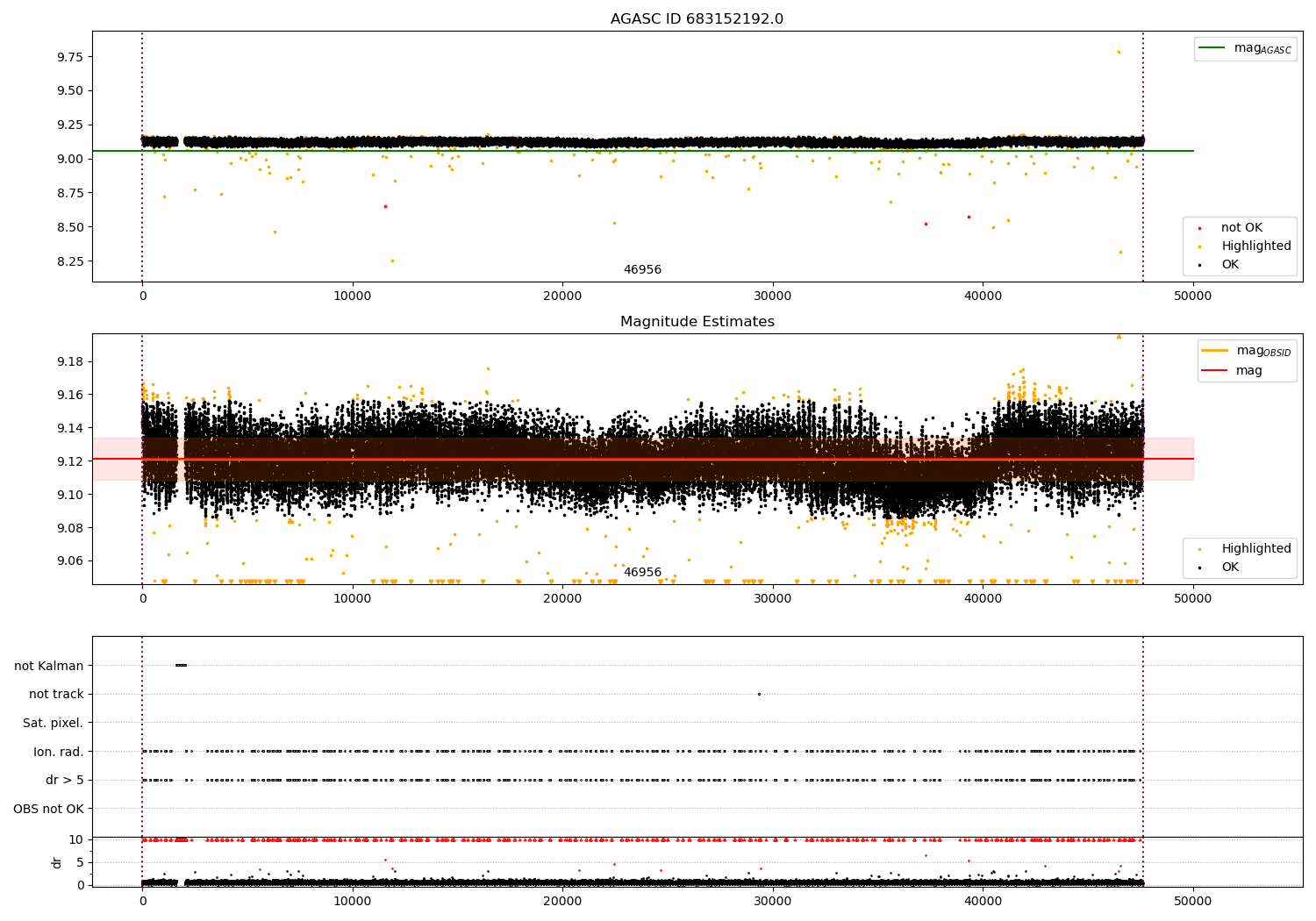Click 20000 x-tick in Magnitude Estimates plot
The image size is (1316, 921).
click(x=562, y=599)
